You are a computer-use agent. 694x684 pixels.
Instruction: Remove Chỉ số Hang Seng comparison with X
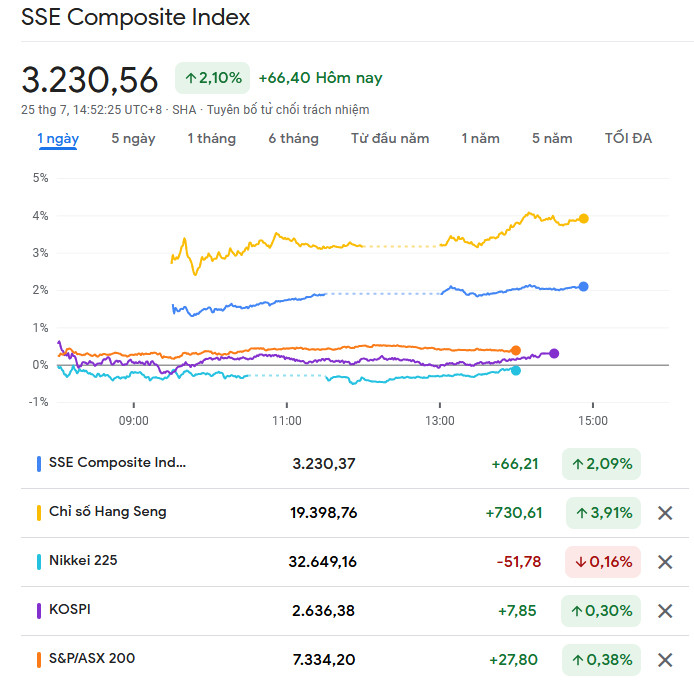(x=665, y=513)
